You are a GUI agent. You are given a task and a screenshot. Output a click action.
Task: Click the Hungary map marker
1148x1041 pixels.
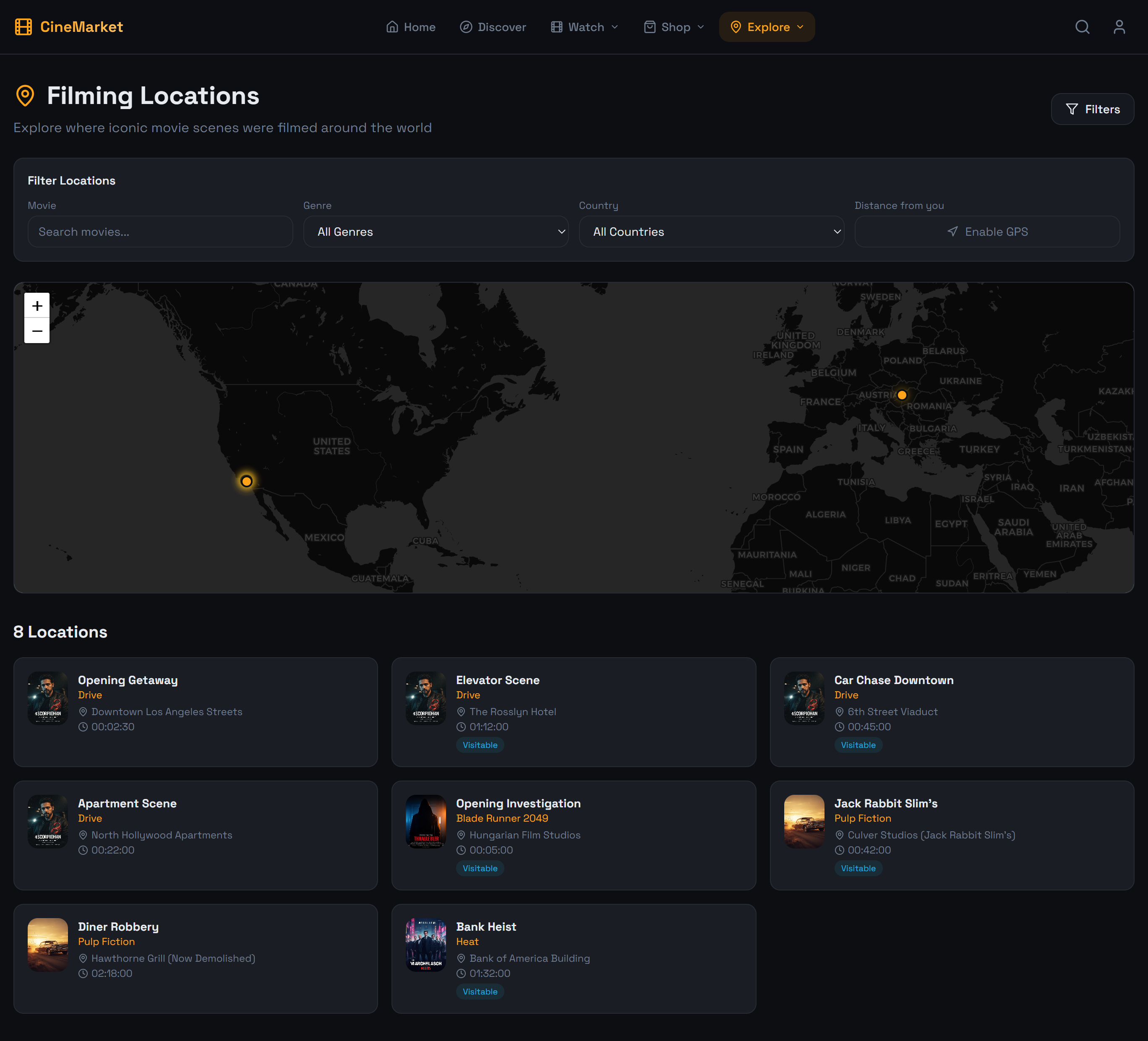point(902,395)
